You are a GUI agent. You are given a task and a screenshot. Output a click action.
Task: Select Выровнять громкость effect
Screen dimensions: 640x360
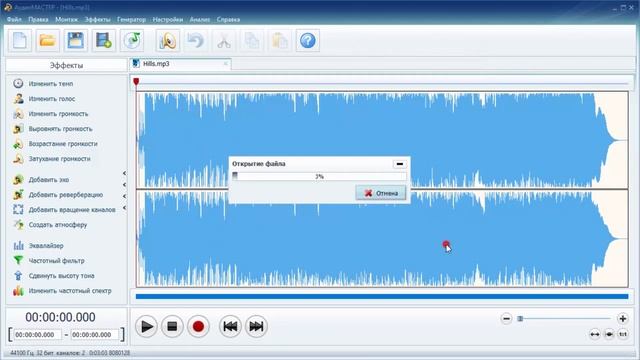(53, 129)
